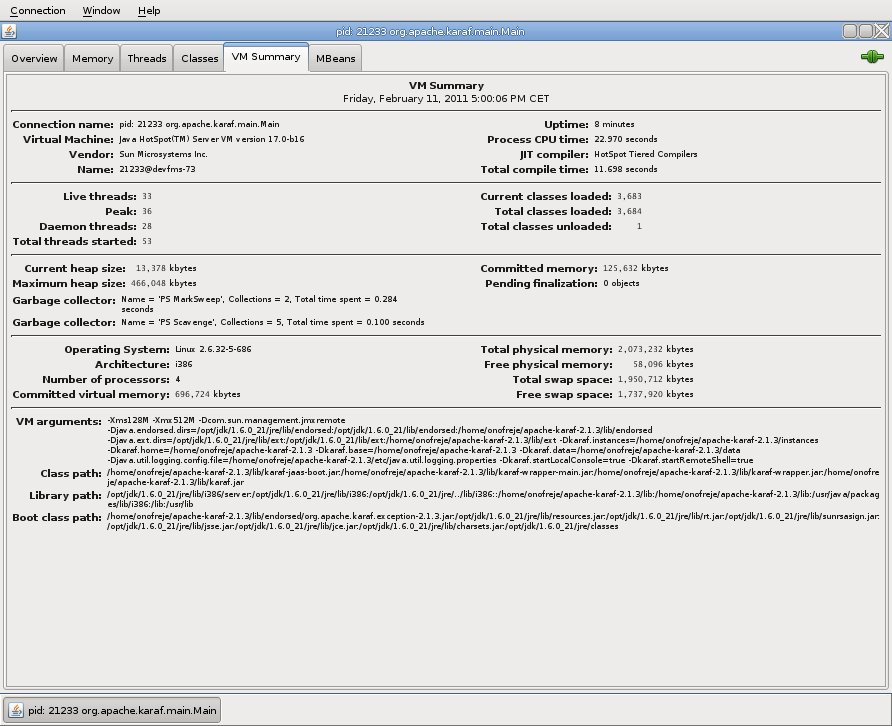Minimize the internal pid 21233 frame

pyautogui.click(x=850, y=31)
